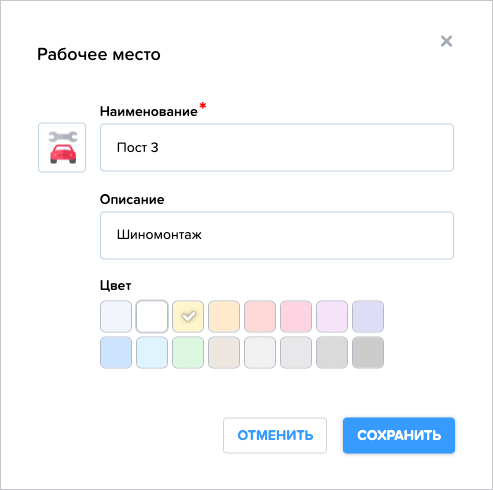Select the light cyan color swatch
Screen dimensions: 493x490
click(x=152, y=352)
